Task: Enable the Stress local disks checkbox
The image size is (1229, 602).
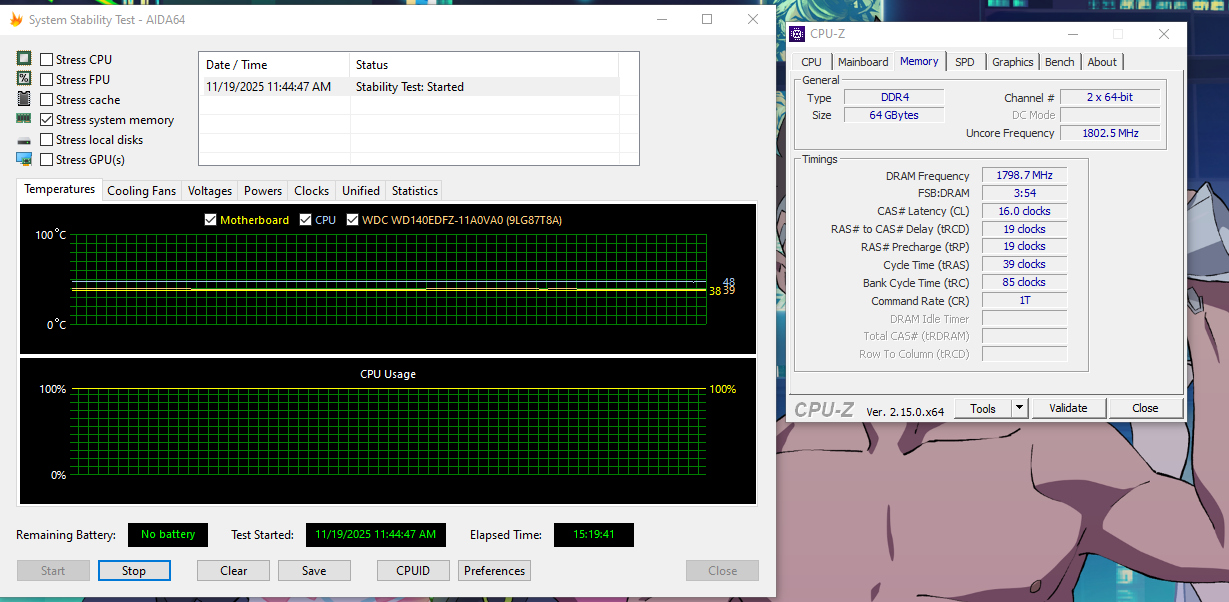Action: tap(46, 140)
